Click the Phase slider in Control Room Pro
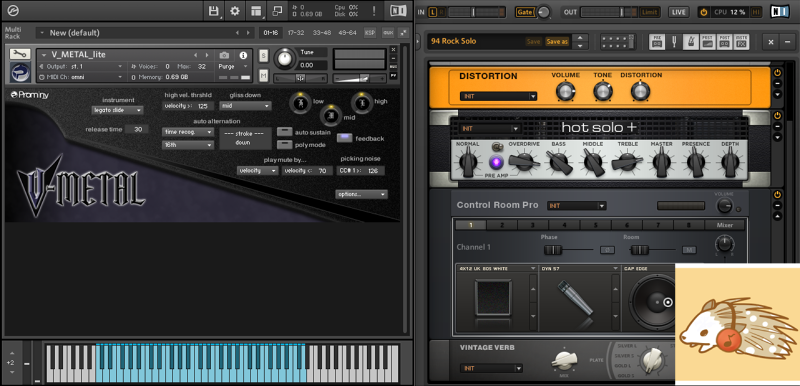The height and width of the screenshot is (386, 800). point(552,250)
